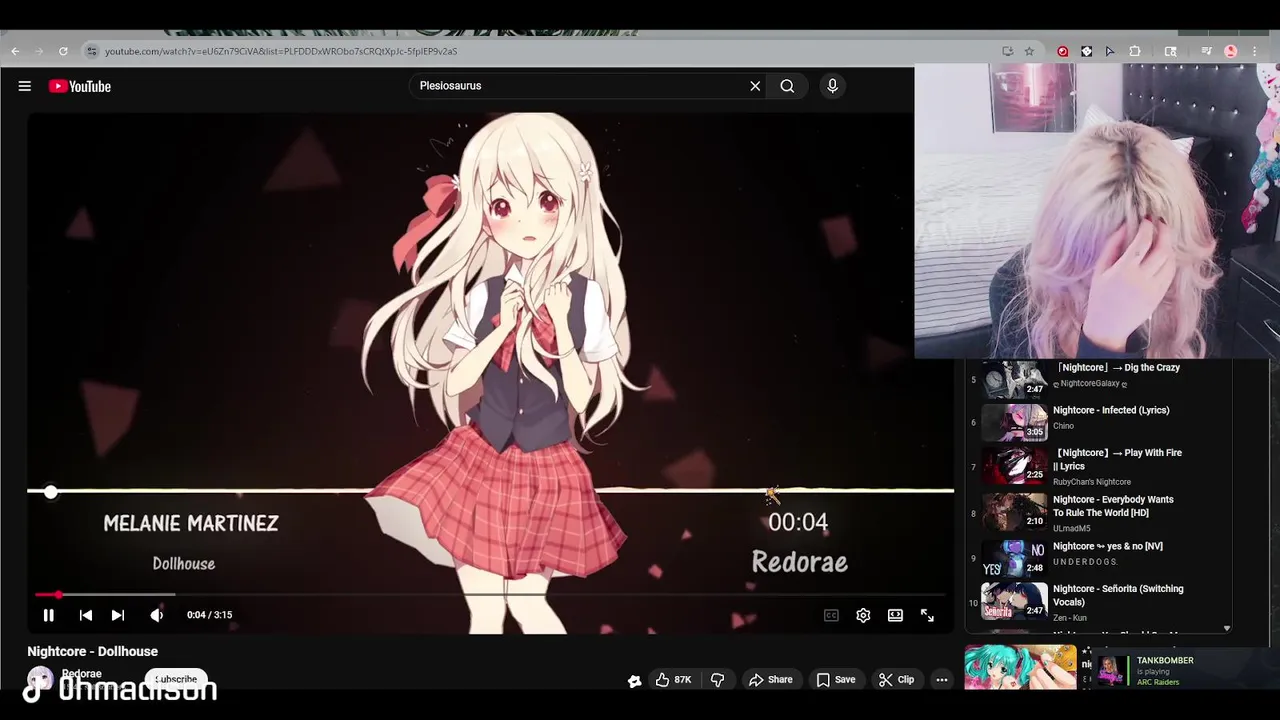This screenshot has height=720, width=1280.
Task: Reload the YouTube page
Action: point(63,51)
